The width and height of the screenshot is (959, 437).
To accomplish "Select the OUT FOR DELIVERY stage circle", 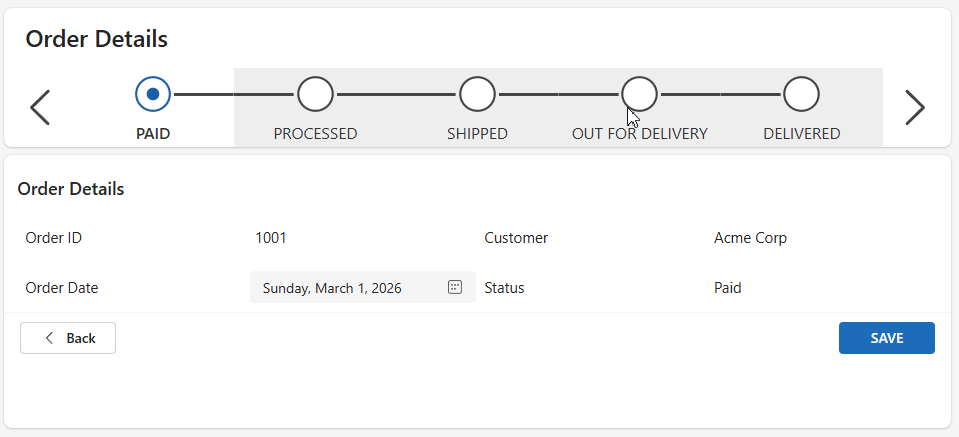I will tap(639, 94).
